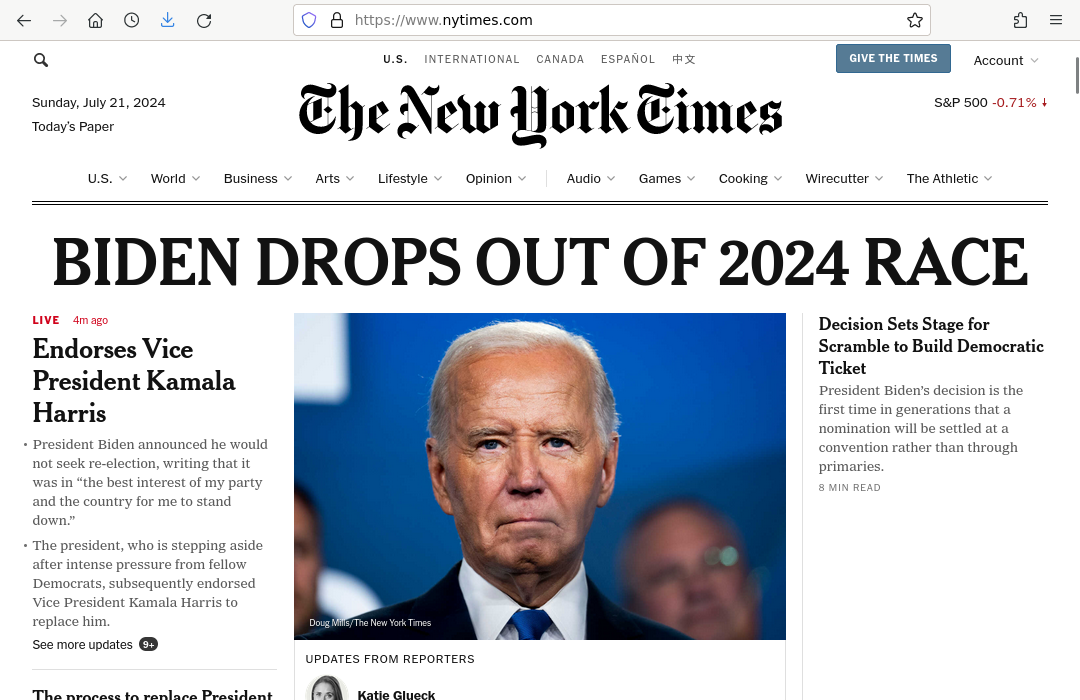This screenshot has height=700, width=1080.
Task: Reload the page with the refresh icon
Action: coord(204,21)
